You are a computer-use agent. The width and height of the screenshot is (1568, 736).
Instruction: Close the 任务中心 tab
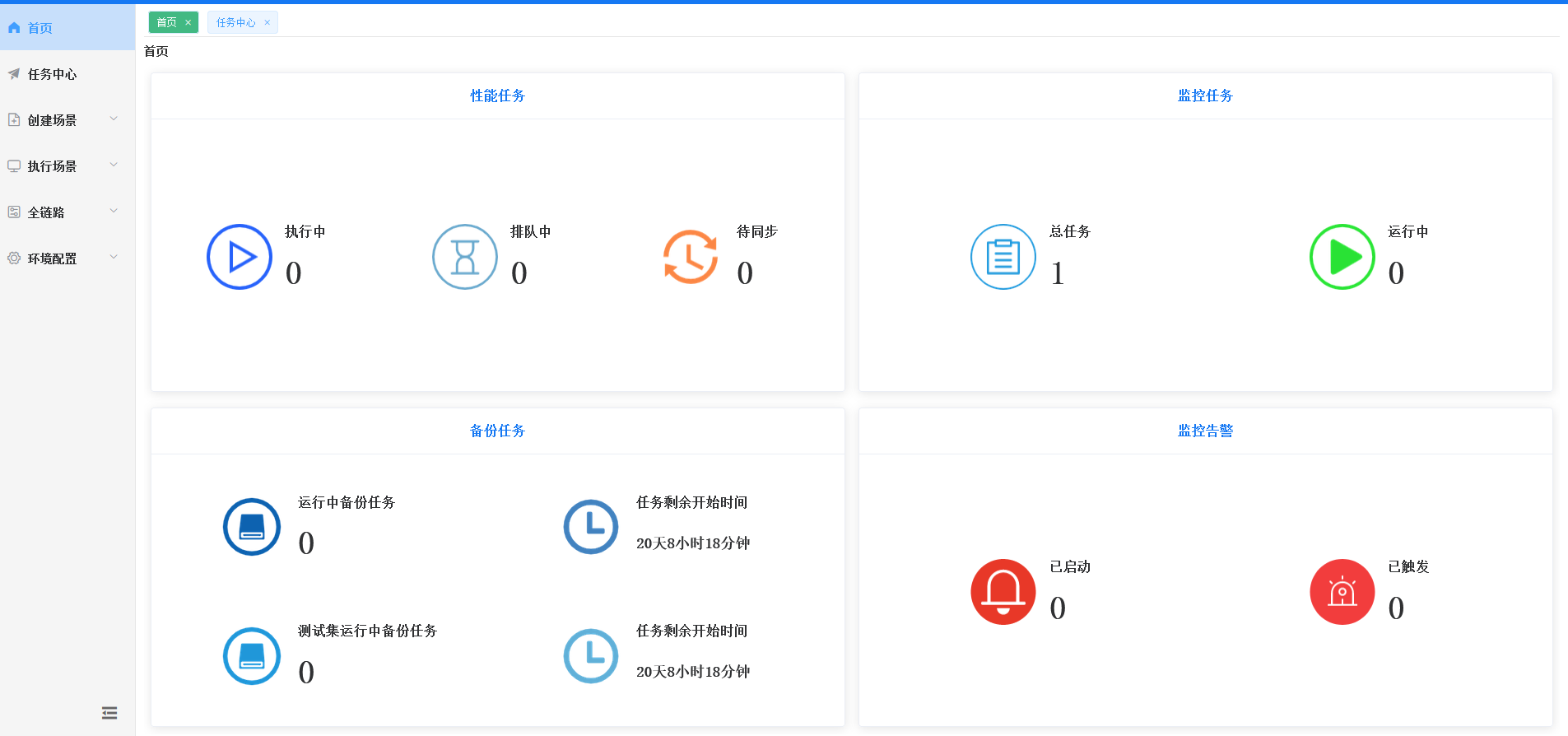268,23
